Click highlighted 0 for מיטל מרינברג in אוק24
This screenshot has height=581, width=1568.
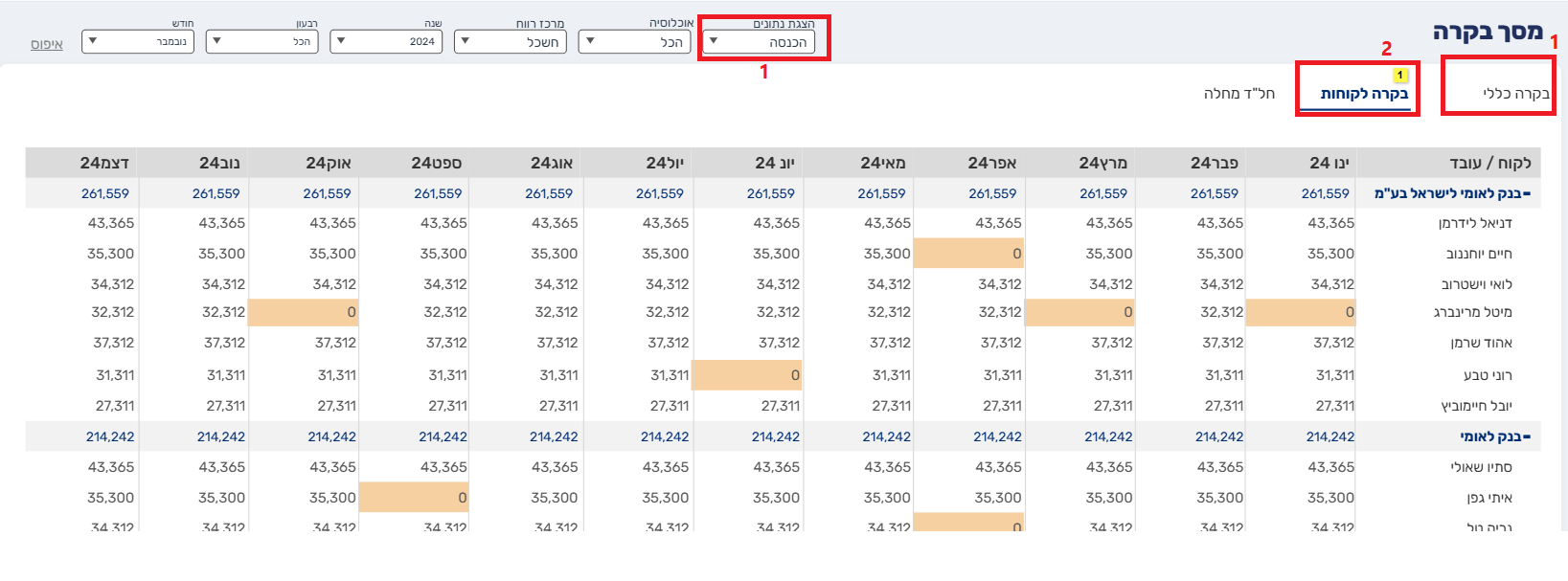pyautogui.click(x=303, y=312)
